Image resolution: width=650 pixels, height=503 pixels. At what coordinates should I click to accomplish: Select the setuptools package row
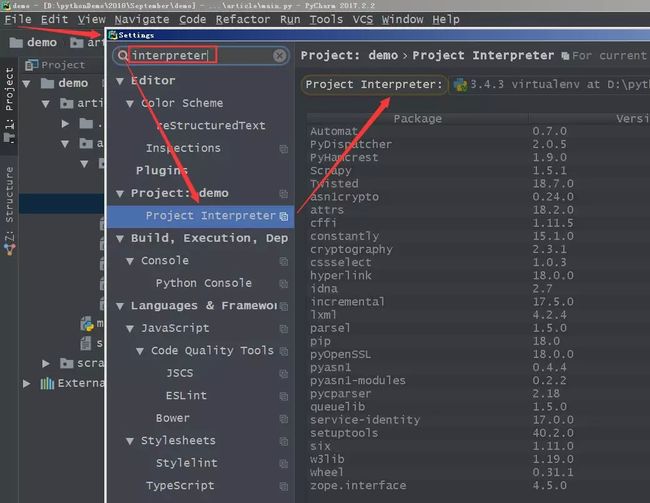point(478,433)
